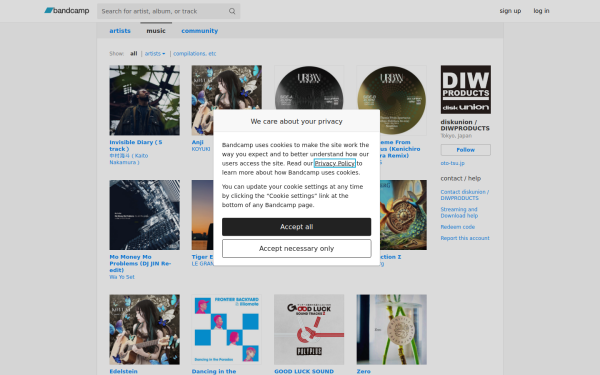Open the Zero title link
The width and height of the screenshot is (600, 375).
[364, 371]
